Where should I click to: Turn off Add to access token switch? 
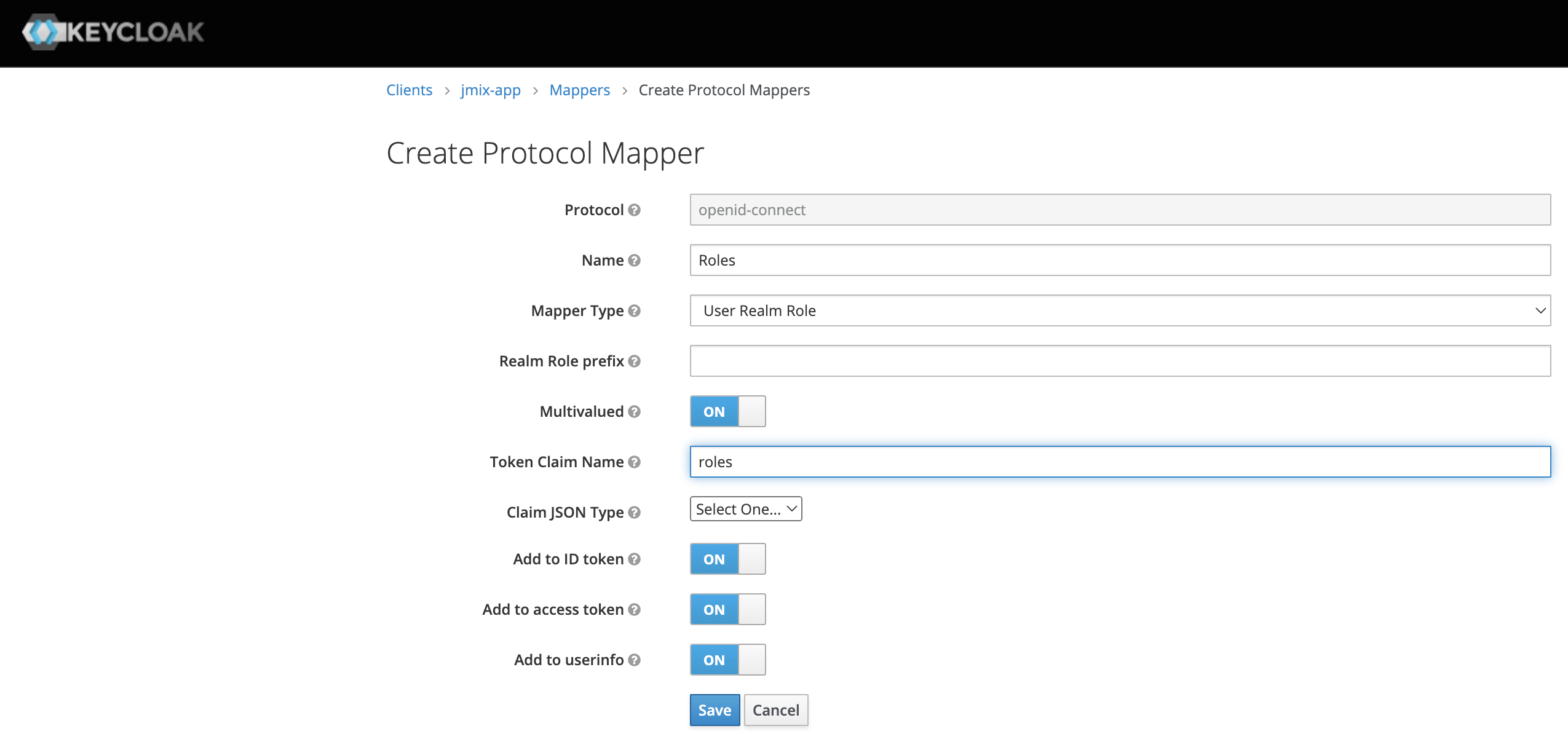(727, 609)
